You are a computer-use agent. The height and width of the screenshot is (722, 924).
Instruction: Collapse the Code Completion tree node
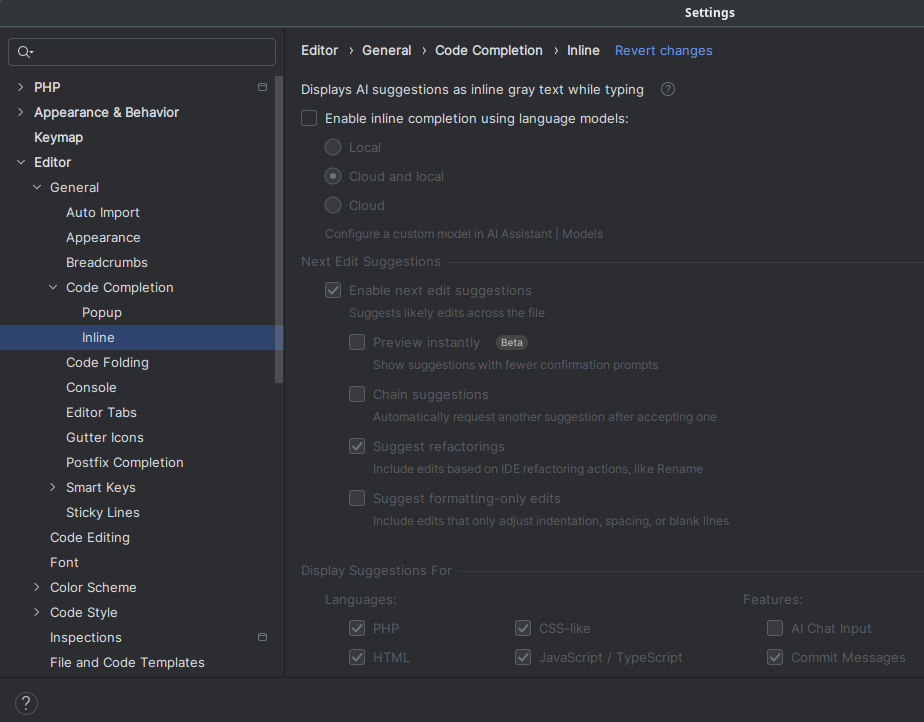[x=53, y=287]
